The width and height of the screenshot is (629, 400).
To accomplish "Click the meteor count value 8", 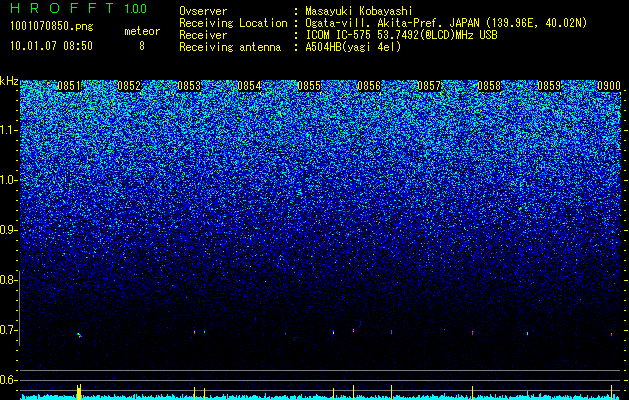I will [142, 46].
